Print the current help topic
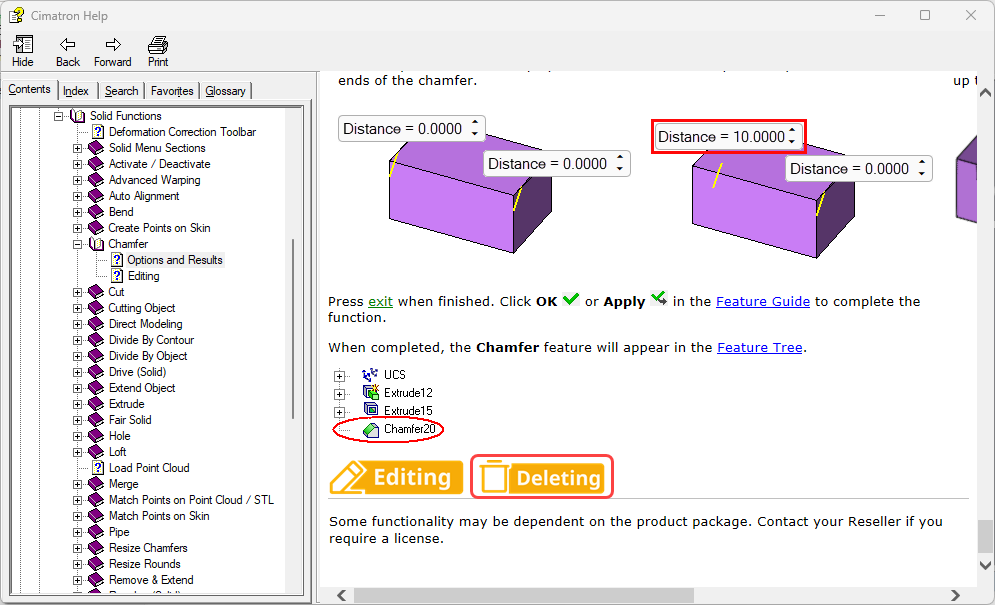Screen dimensions: 995x605 click(158, 44)
